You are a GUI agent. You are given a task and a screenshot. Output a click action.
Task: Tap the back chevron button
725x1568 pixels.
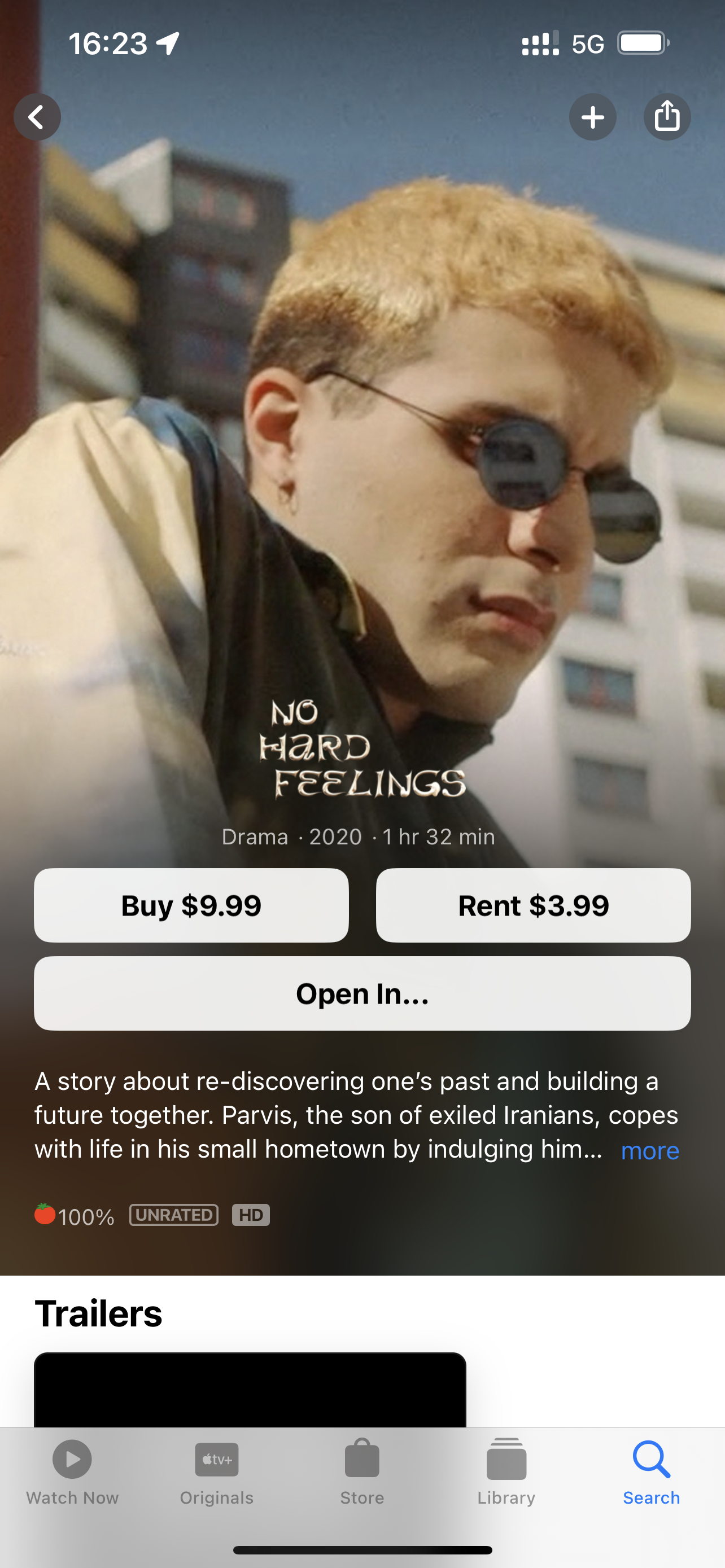tap(37, 117)
